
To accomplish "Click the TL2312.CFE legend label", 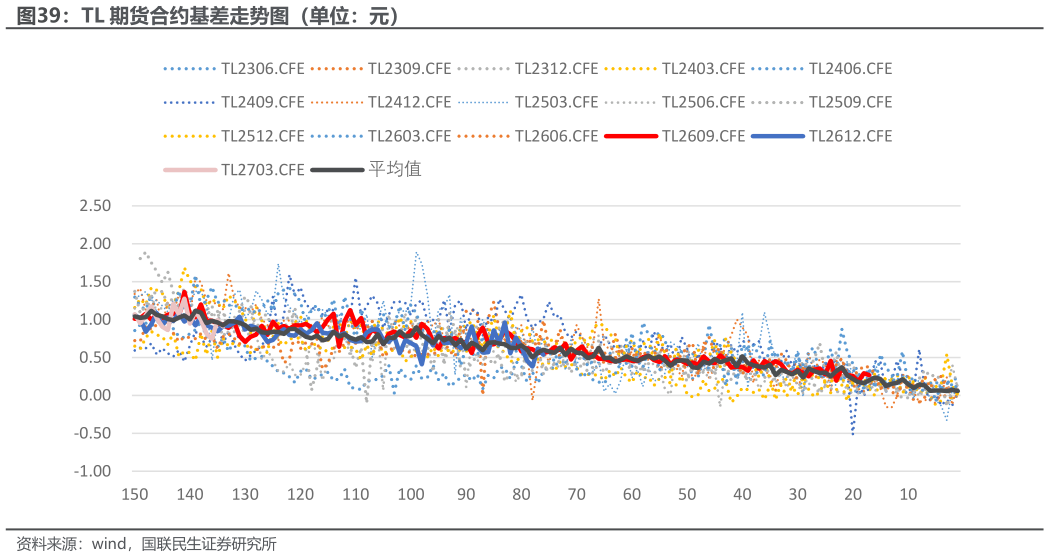I will pyautogui.click(x=557, y=69).
